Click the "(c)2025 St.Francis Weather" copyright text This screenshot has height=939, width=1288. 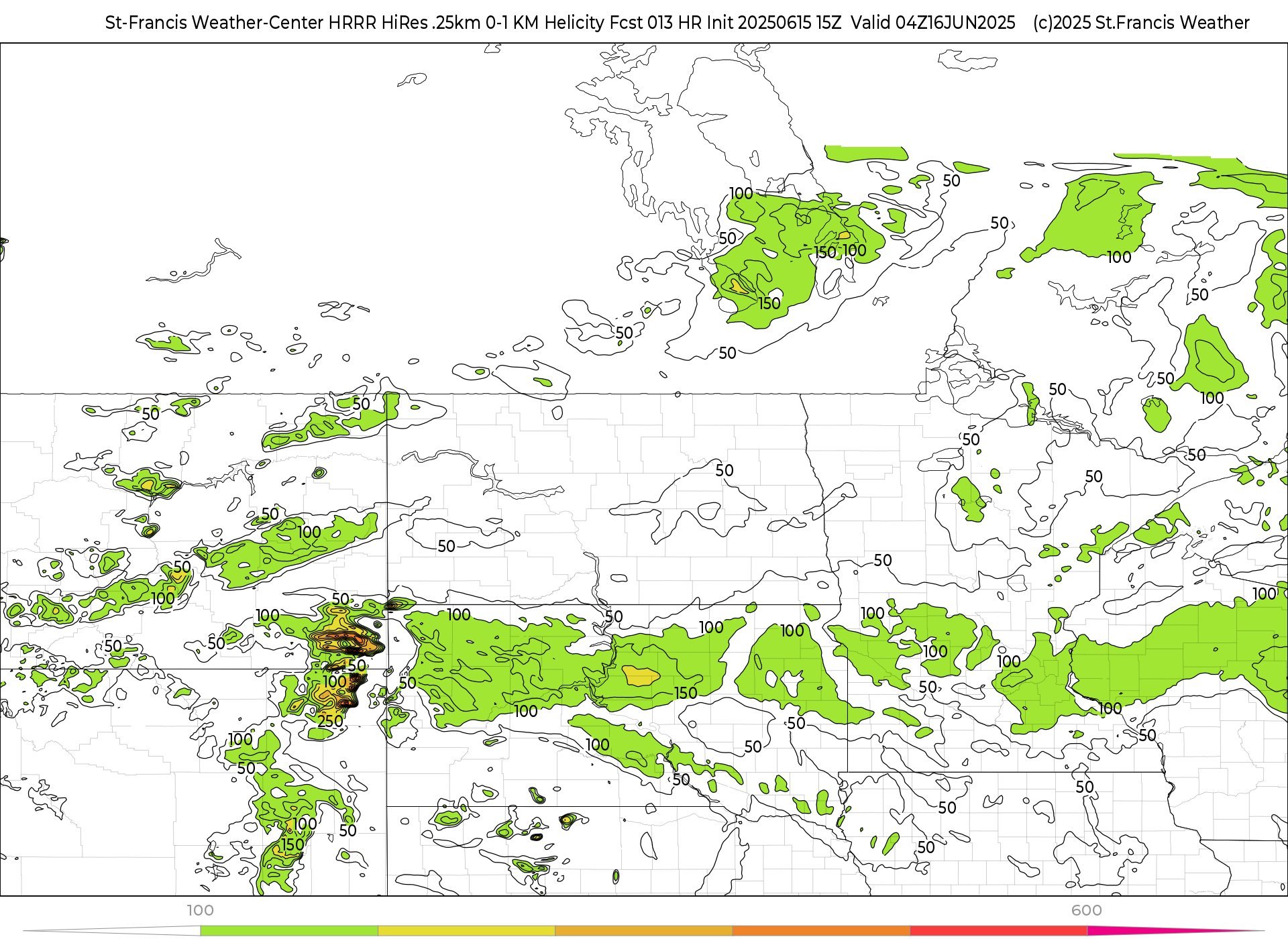(x=1141, y=23)
